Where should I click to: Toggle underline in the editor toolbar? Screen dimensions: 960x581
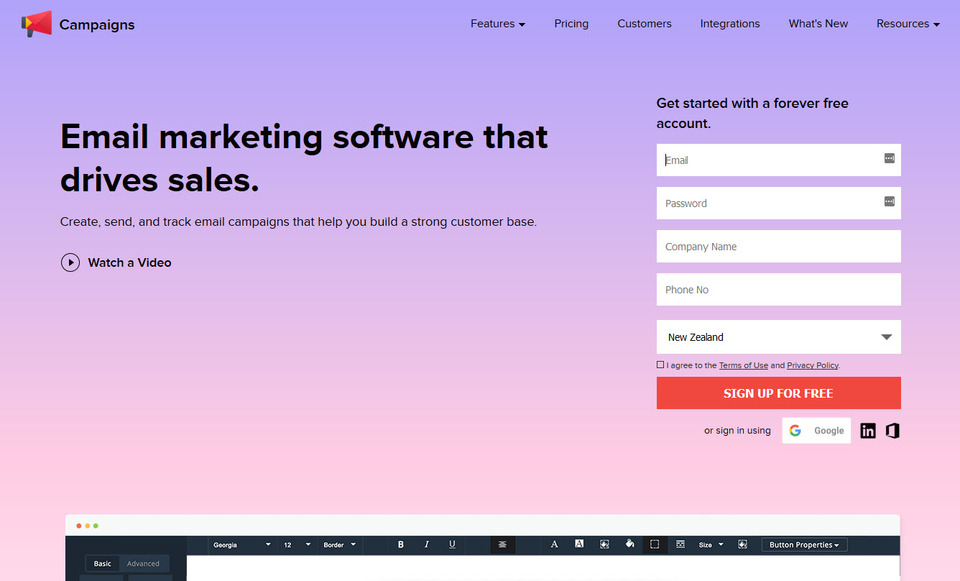coord(452,545)
